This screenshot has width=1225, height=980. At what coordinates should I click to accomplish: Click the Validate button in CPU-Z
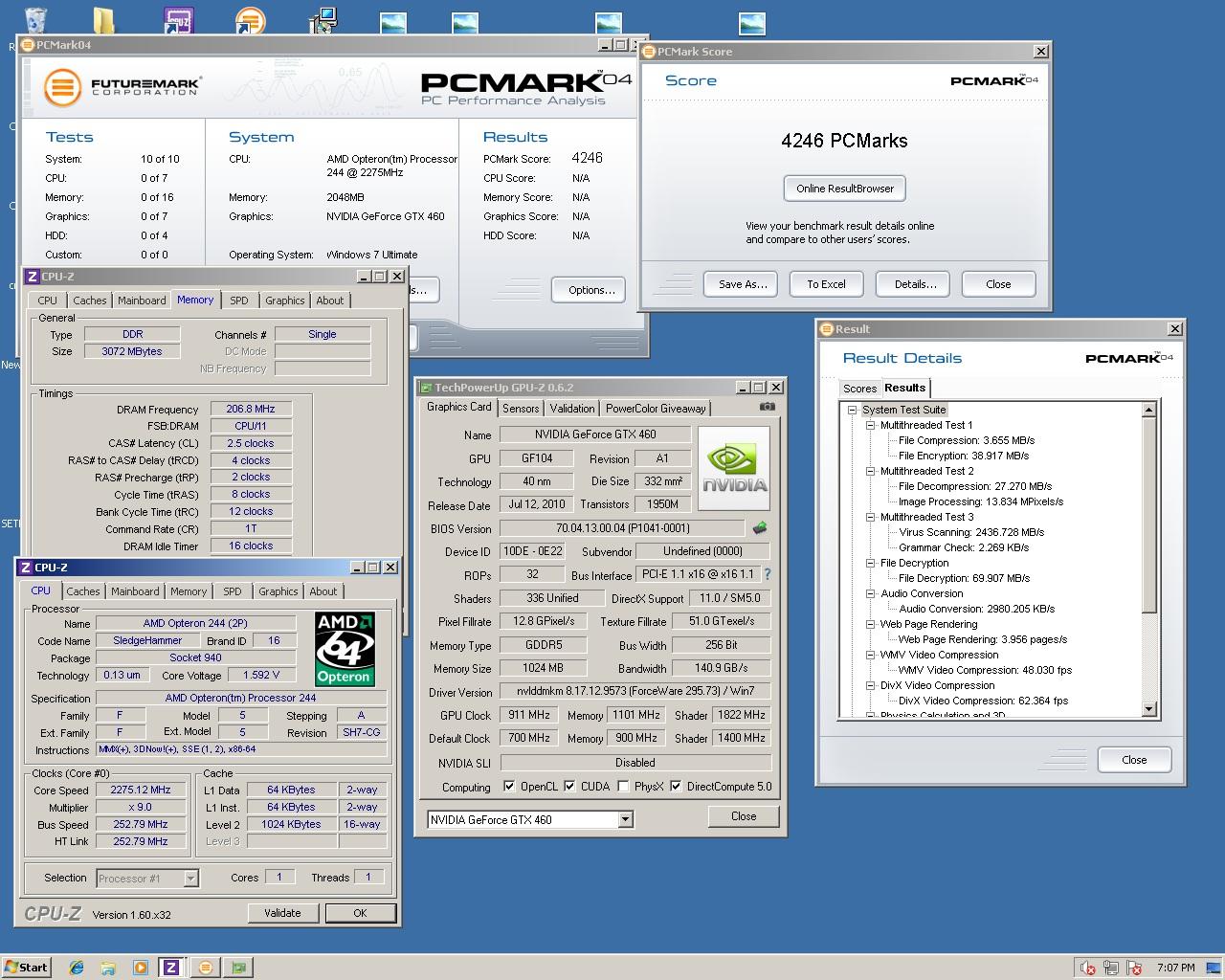tap(282, 913)
